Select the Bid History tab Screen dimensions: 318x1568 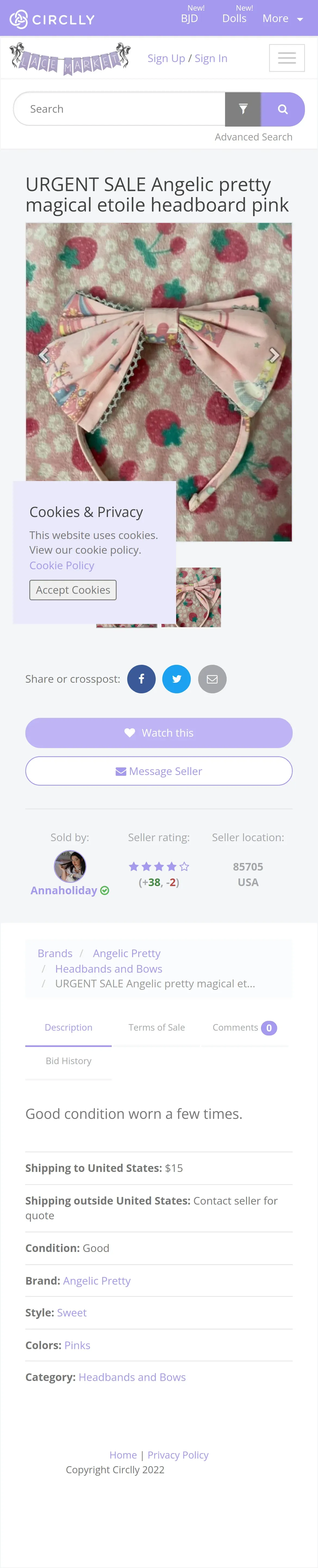tap(69, 1060)
